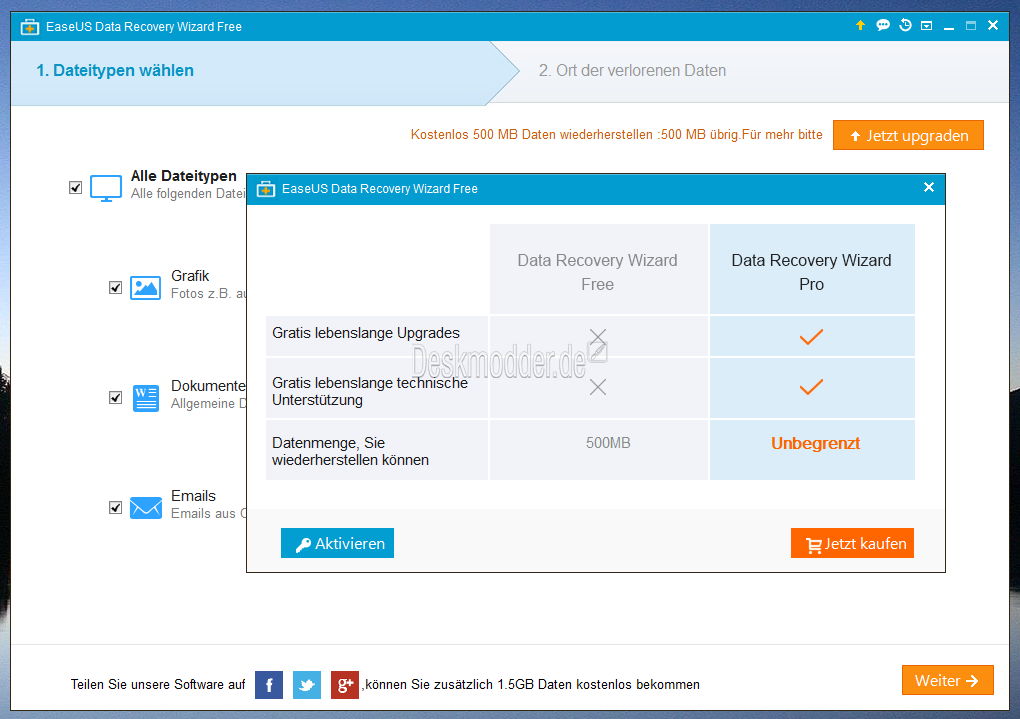This screenshot has height=719, width=1020.
Task: Share on Facebook icon
Action: click(x=269, y=685)
